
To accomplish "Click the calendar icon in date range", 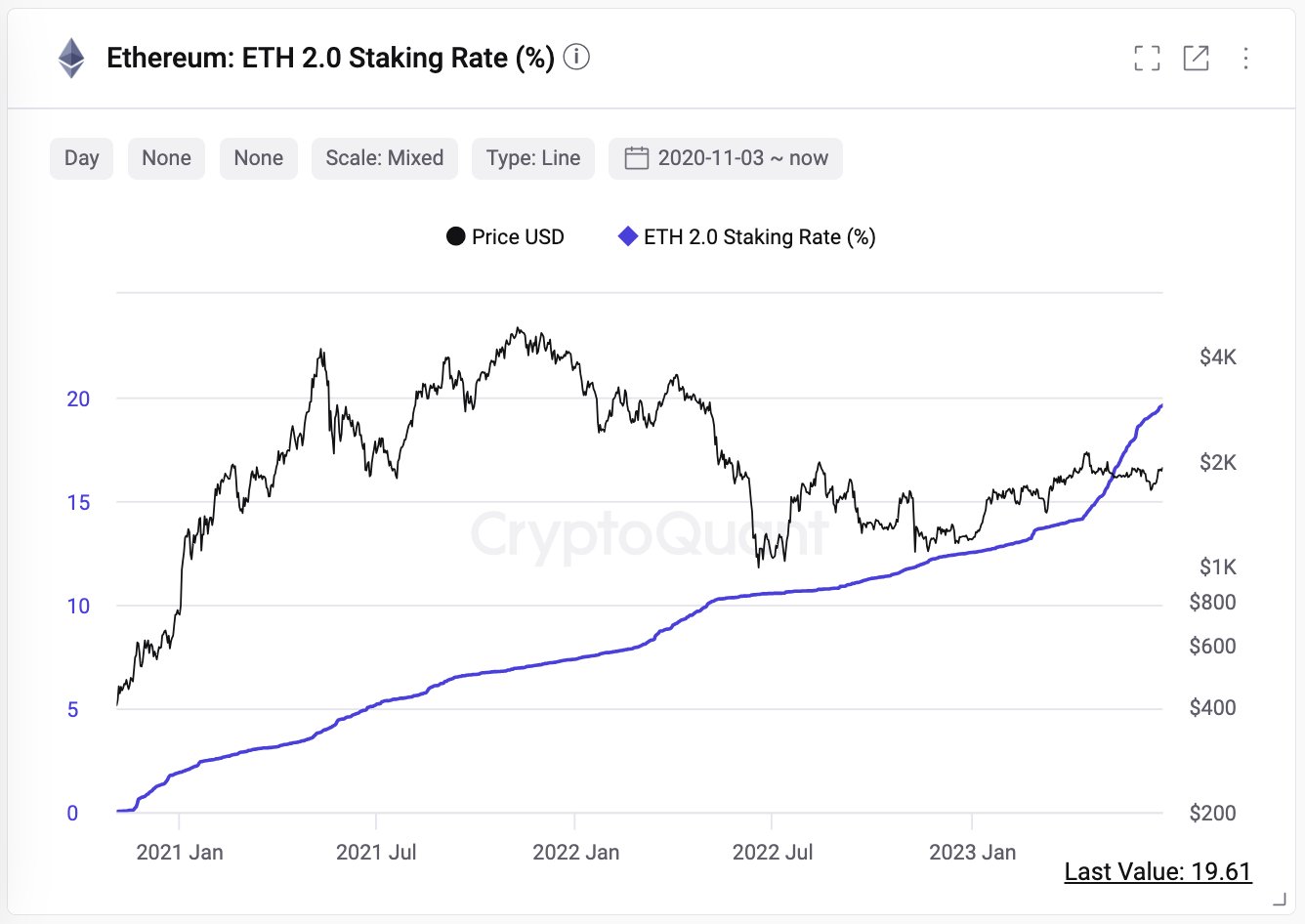I will point(636,158).
